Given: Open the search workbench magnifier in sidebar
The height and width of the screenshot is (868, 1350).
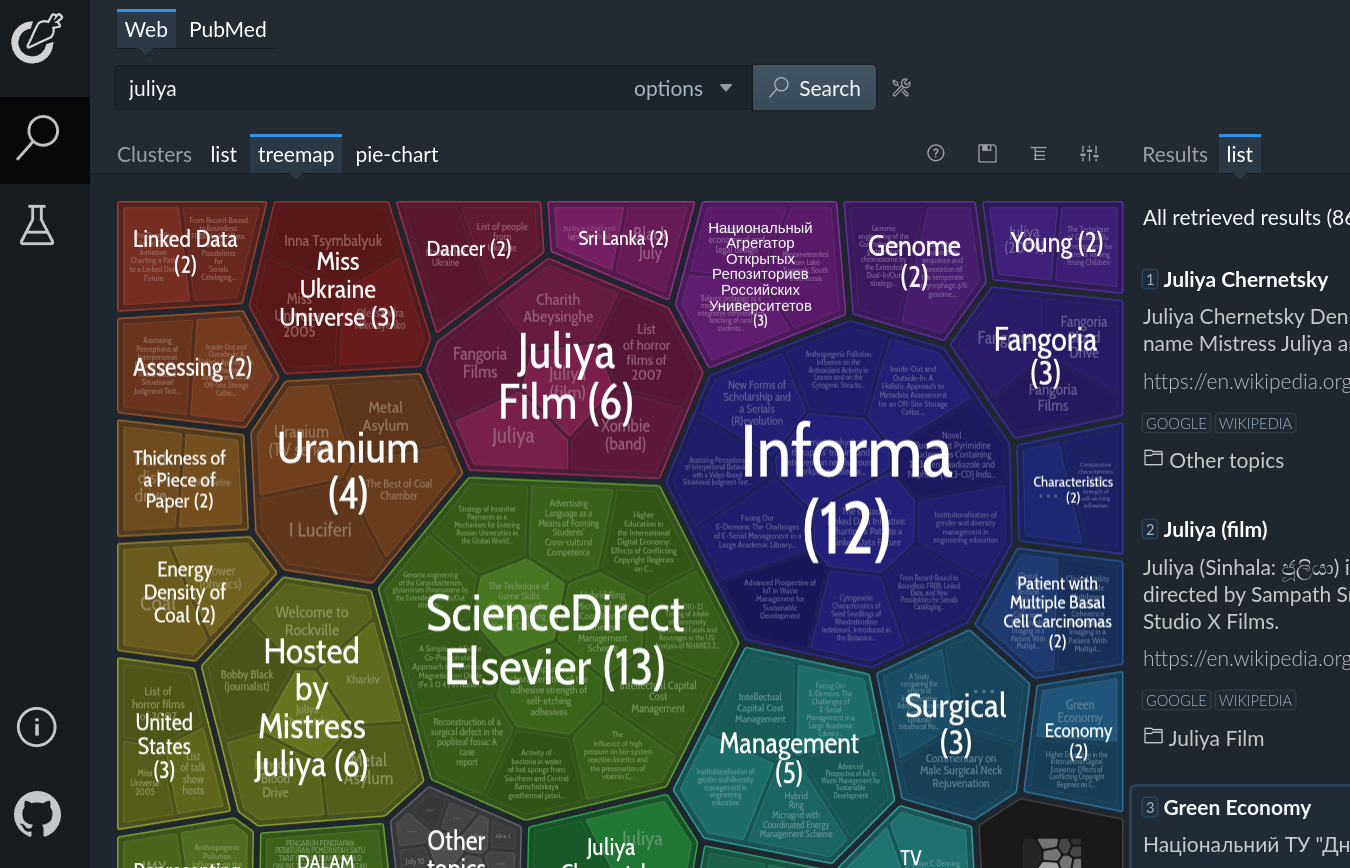Looking at the screenshot, I should (38, 139).
